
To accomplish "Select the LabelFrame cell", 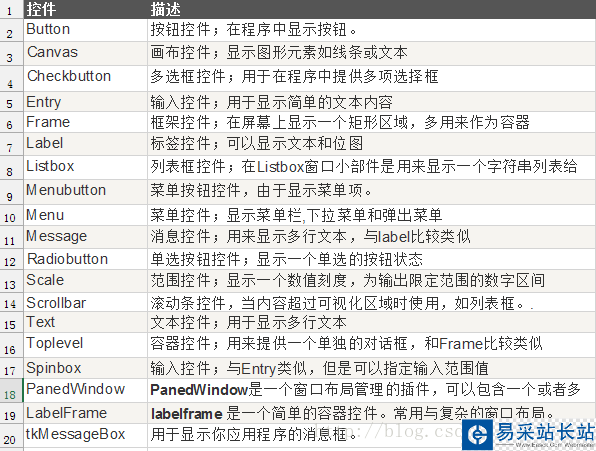I will point(86,413).
